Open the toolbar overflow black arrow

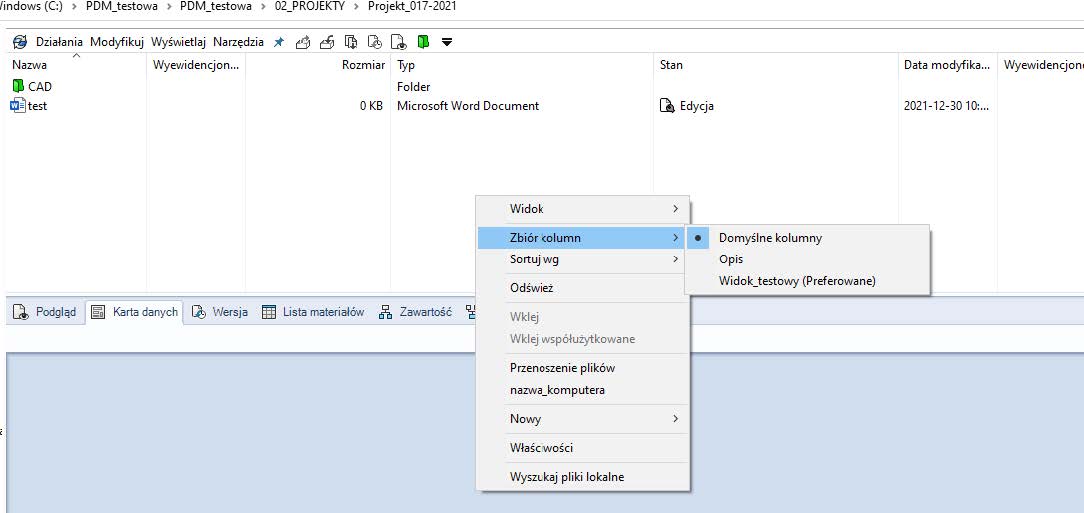447,42
